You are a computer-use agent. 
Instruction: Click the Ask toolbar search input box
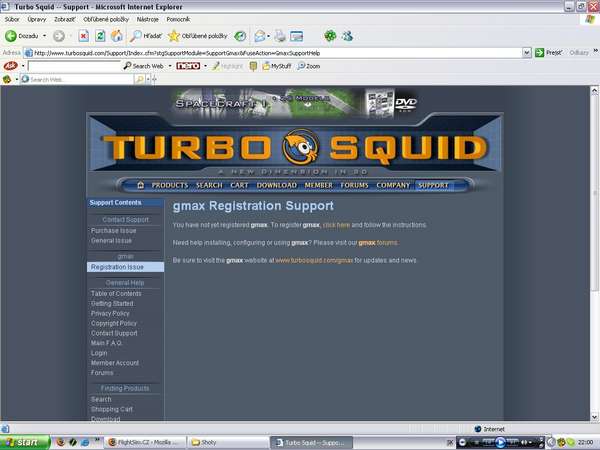74,66
